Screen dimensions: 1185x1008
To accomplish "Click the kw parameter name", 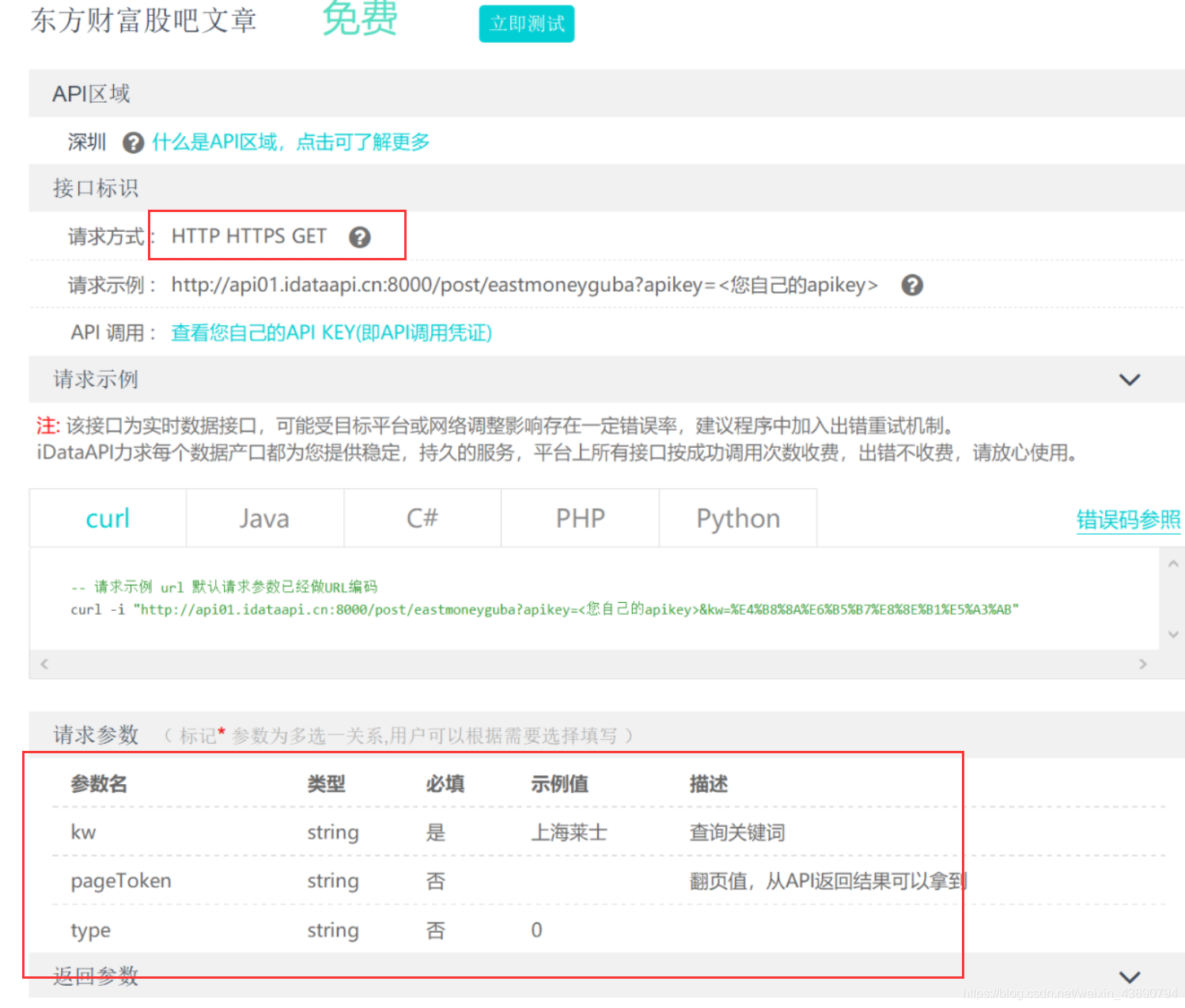I will 83,832.
